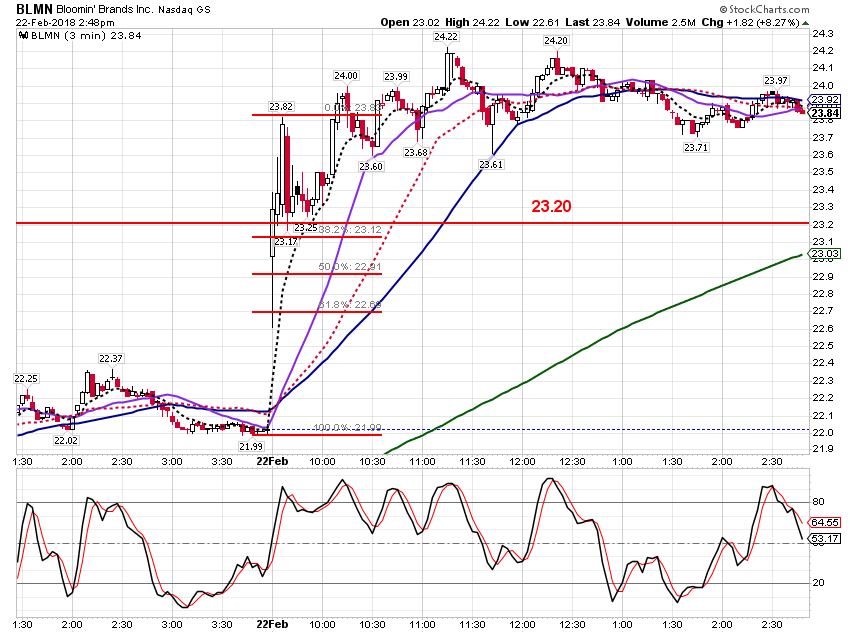Click the red 64.55 stochastic value box

click(825, 522)
